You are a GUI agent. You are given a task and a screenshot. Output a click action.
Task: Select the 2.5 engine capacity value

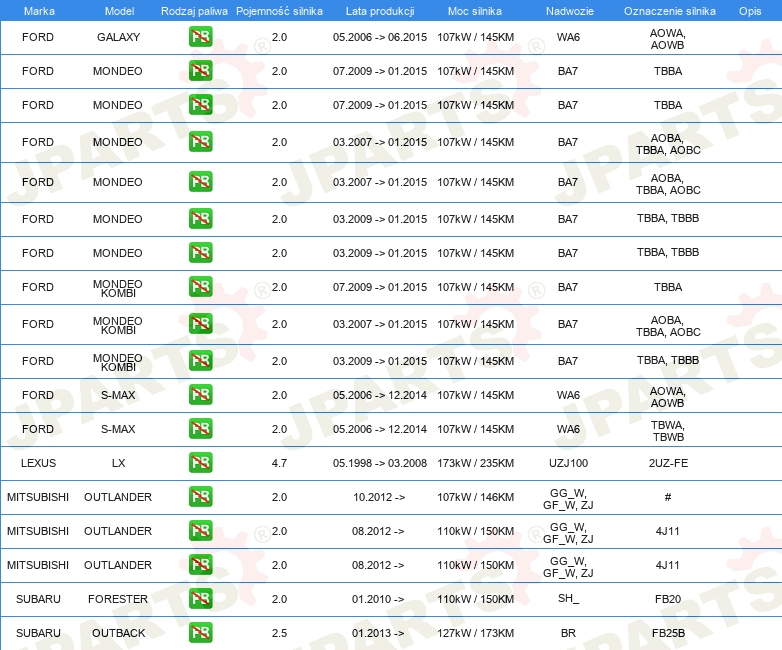tap(279, 633)
